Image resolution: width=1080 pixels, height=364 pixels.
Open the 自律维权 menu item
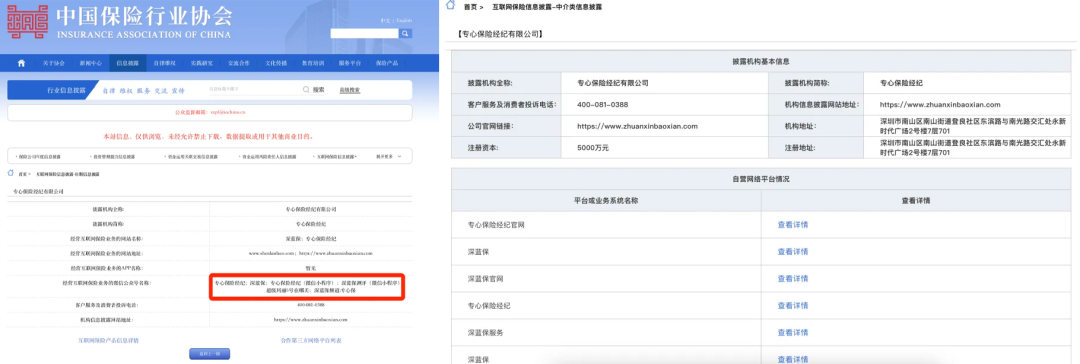(x=165, y=63)
